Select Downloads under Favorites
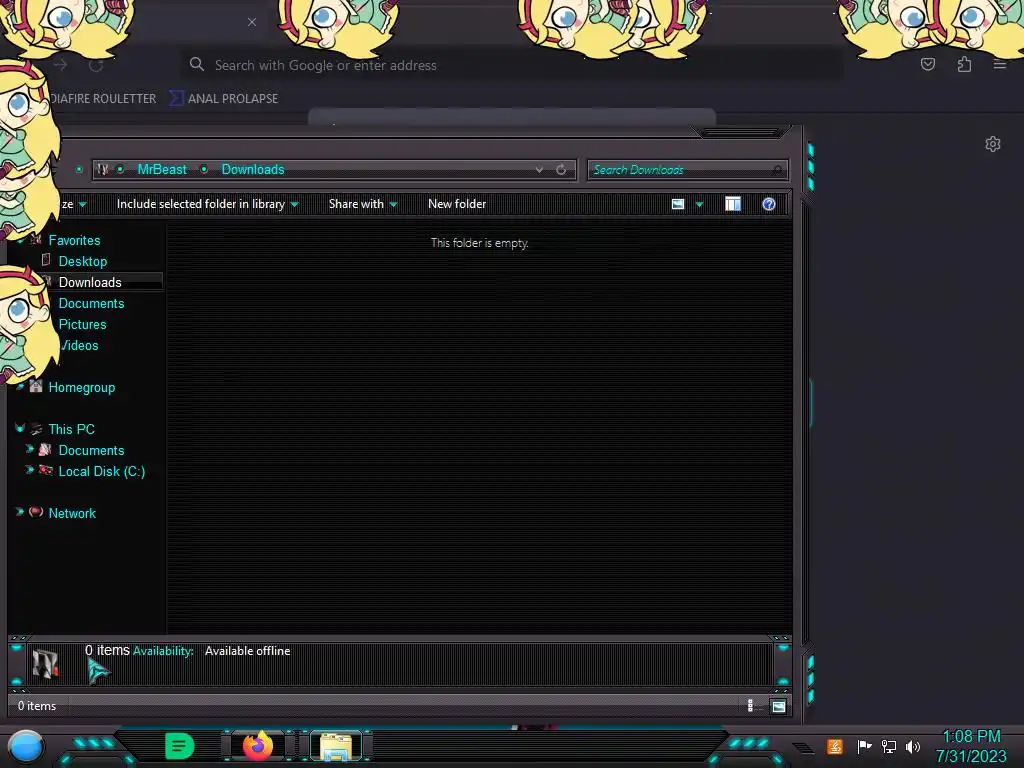Screen dimensions: 1024x768 click(90, 282)
